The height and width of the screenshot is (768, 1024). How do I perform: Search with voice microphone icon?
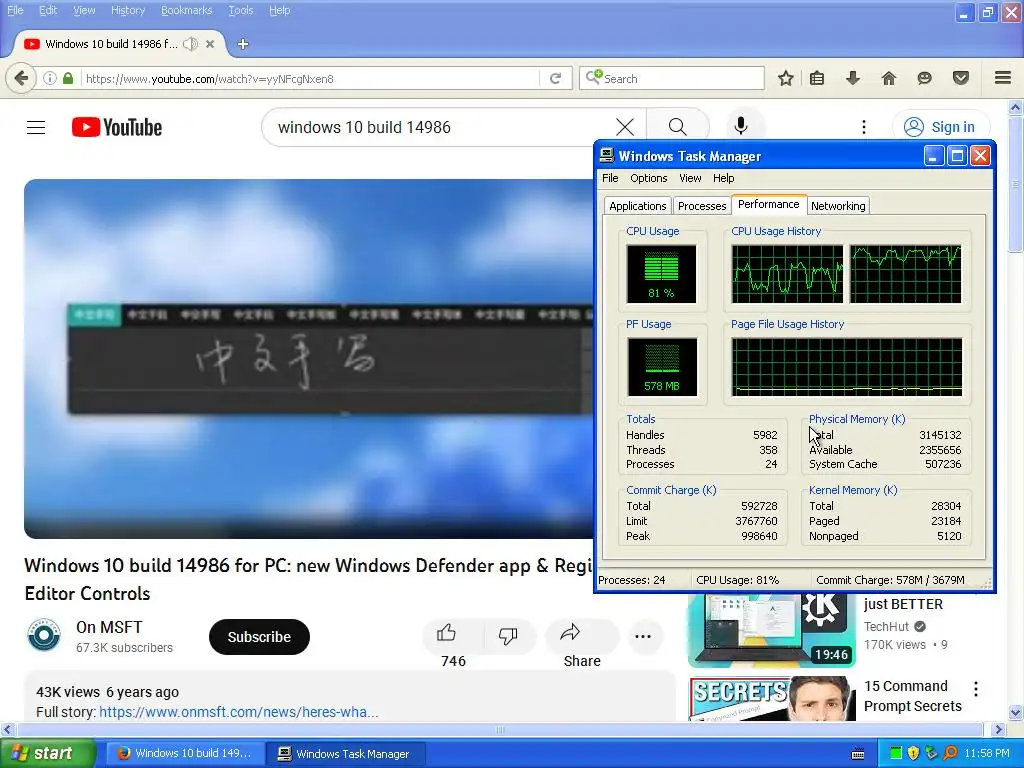pyautogui.click(x=741, y=126)
